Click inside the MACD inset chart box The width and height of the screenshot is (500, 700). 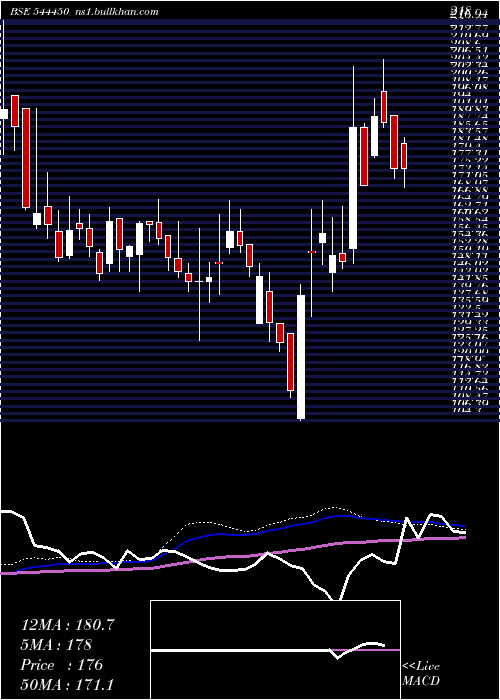point(275,650)
